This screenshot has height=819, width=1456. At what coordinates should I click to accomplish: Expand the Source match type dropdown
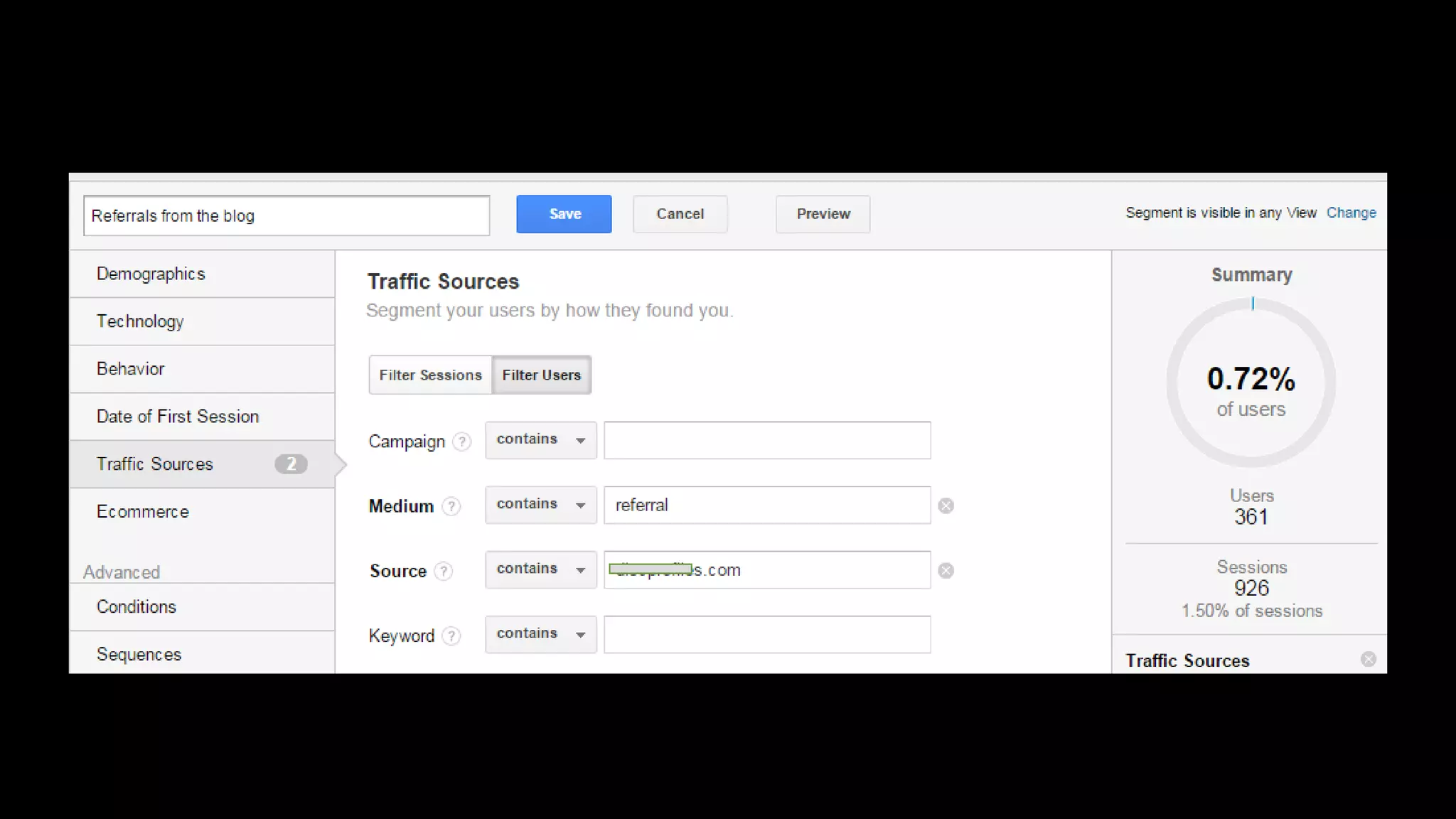pyautogui.click(x=540, y=569)
